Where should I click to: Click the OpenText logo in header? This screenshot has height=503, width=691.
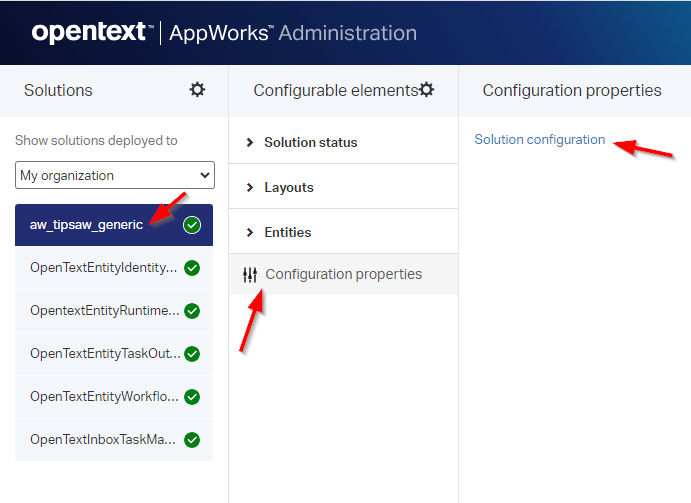(91, 33)
